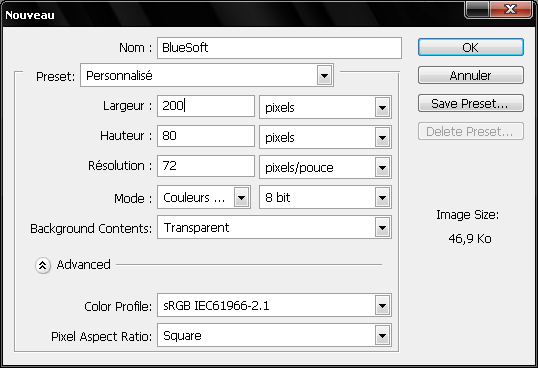This screenshot has width=538, height=368.
Task: Close the Nouveau dialog window
Action: click(x=511, y=9)
